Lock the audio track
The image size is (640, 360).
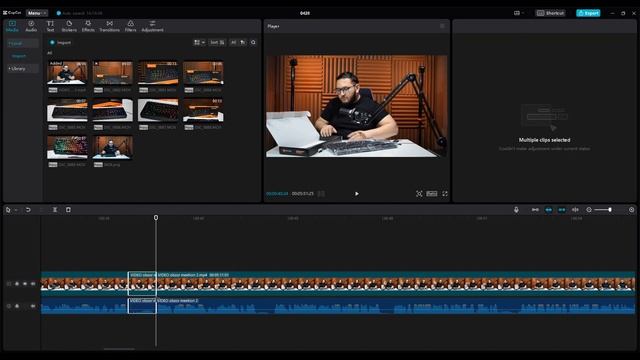coord(17,306)
